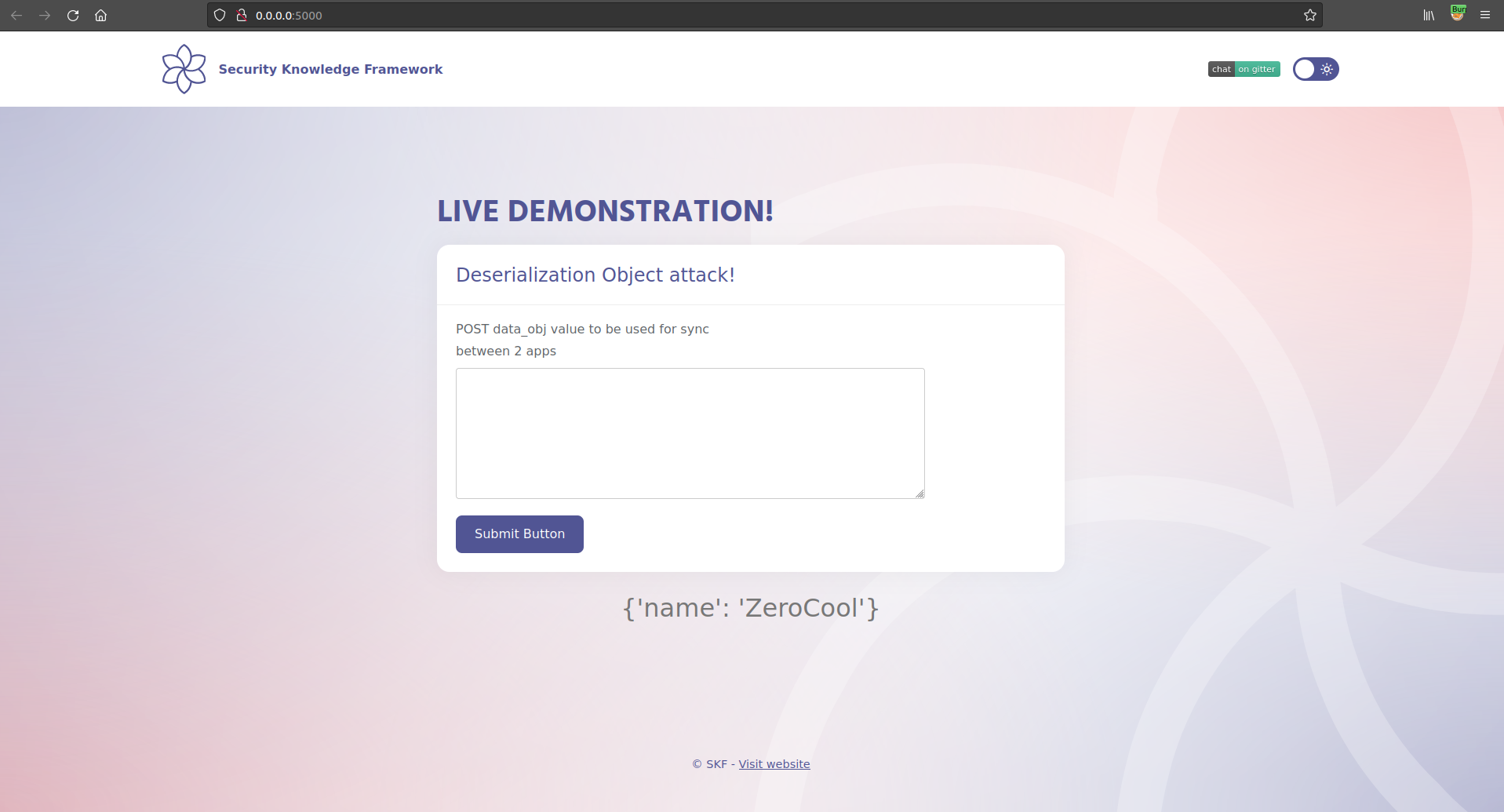
Task: Click Security Knowledge Framework title link
Action: point(330,69)
